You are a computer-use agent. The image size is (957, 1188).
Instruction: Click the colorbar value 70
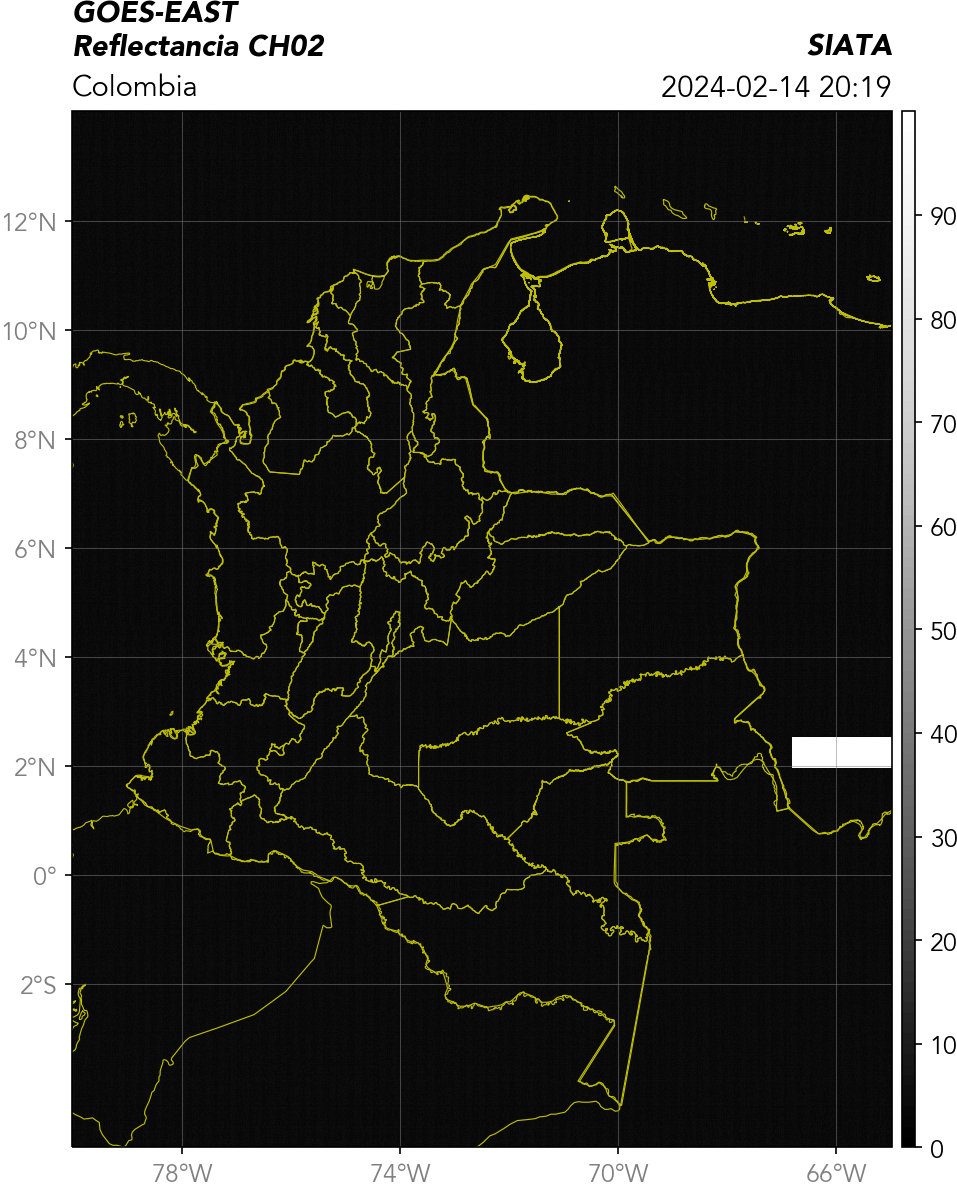pos(943,424)
